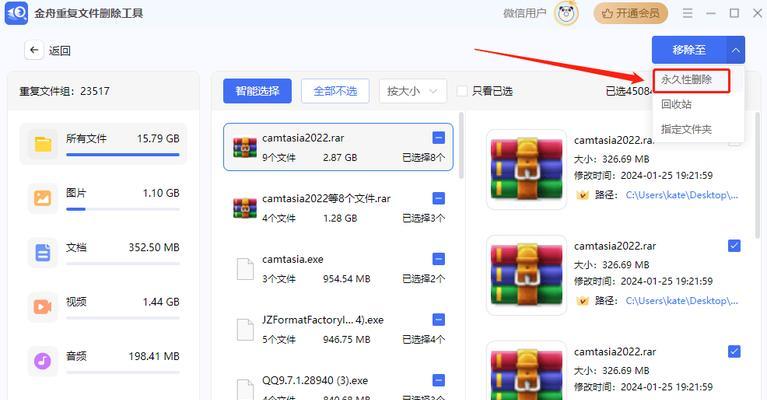
Task: Open the 按大小 sort dropdown
Action: coord(413,91)
